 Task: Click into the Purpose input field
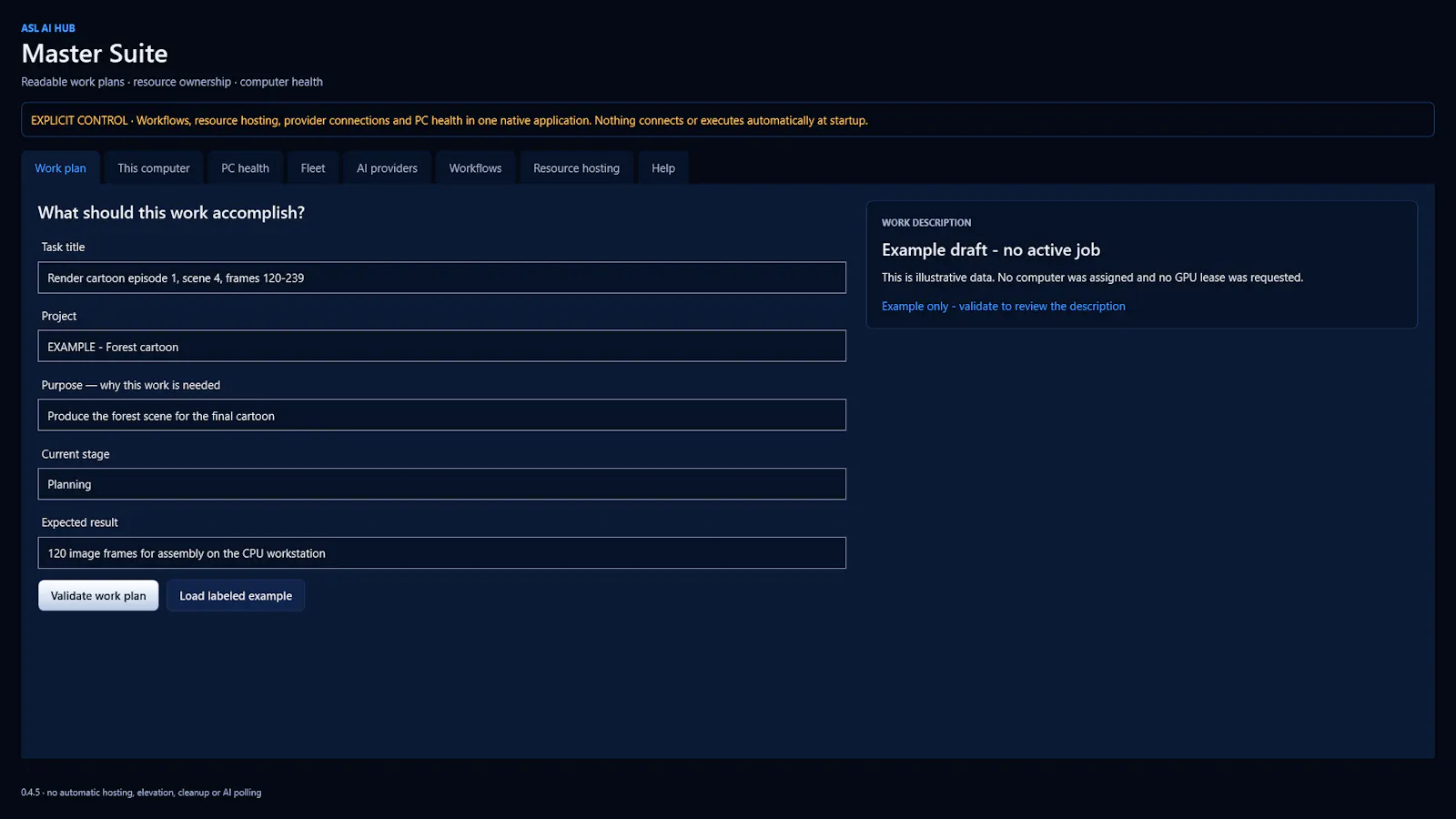point(441,416)
